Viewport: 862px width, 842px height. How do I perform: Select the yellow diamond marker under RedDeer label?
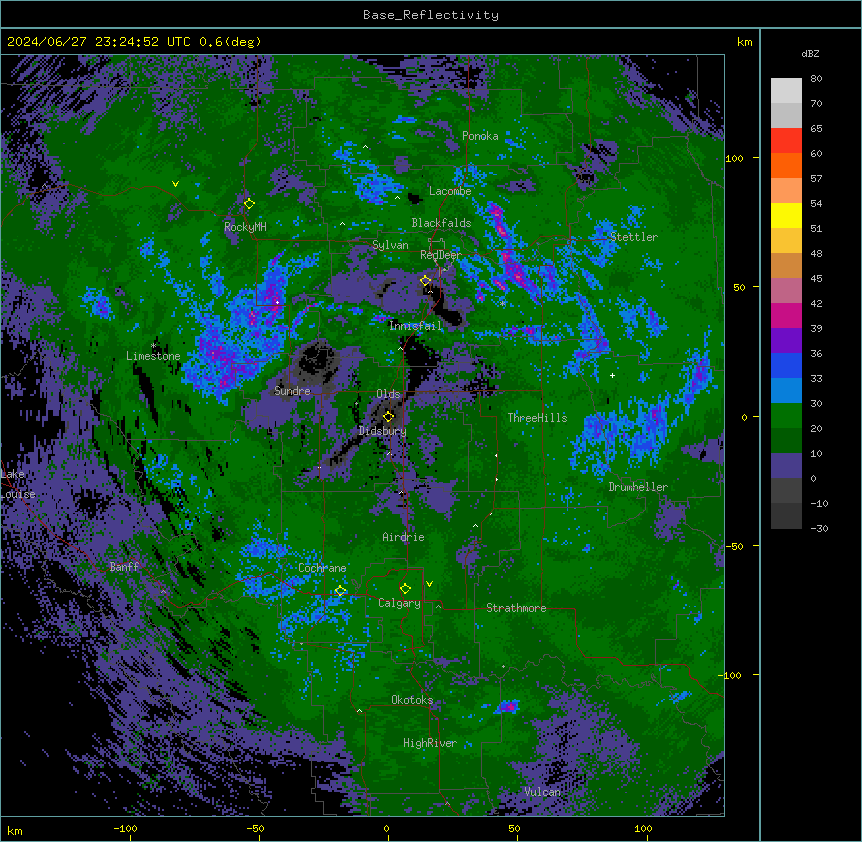click(x=425, y=280)
